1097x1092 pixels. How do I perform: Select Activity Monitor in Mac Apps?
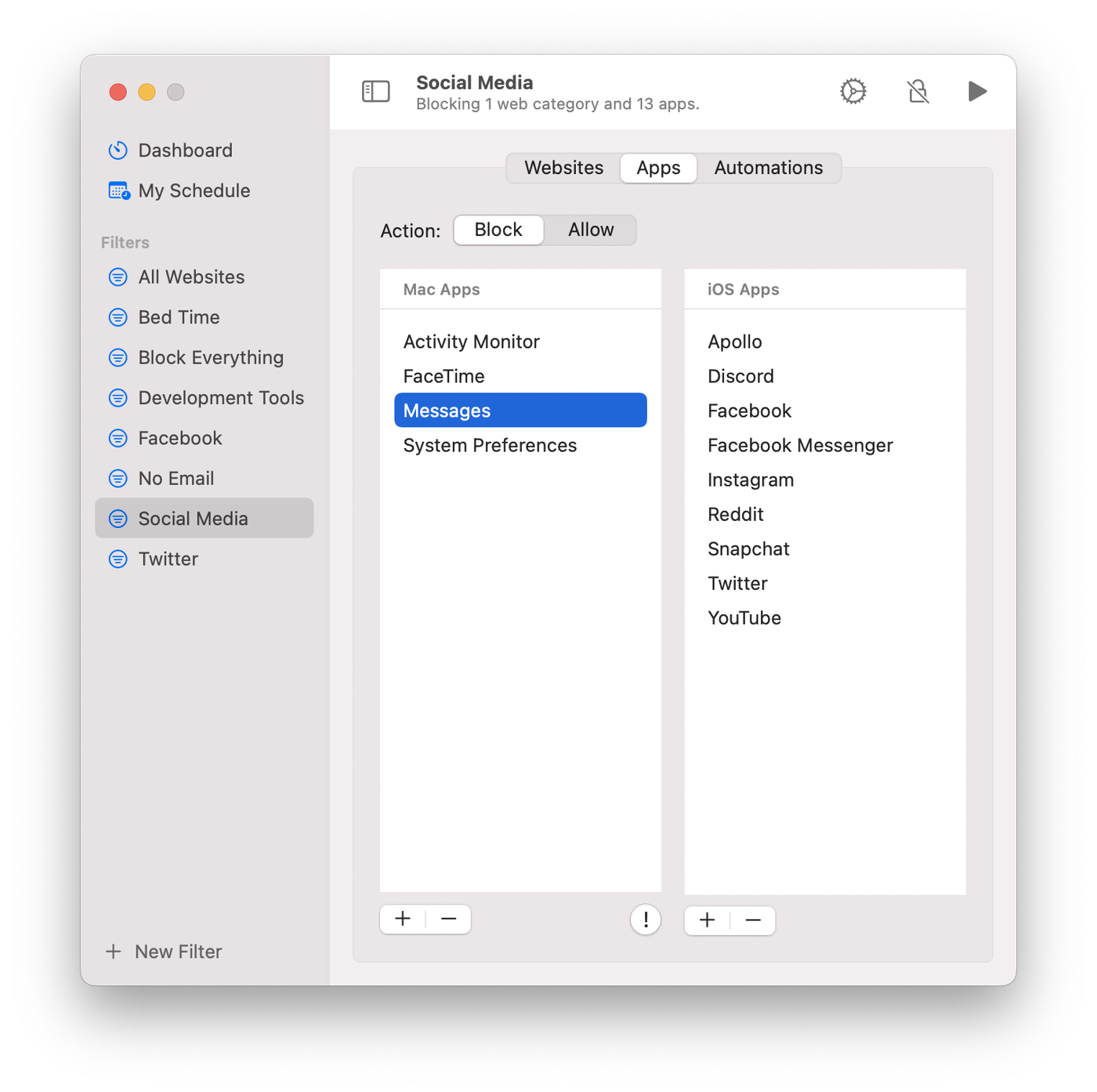471,342
